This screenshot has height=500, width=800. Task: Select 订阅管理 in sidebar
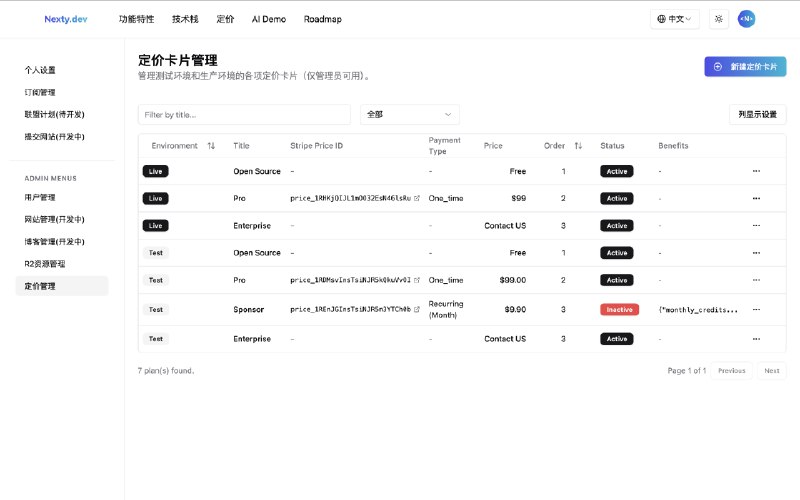pos(40,92)
